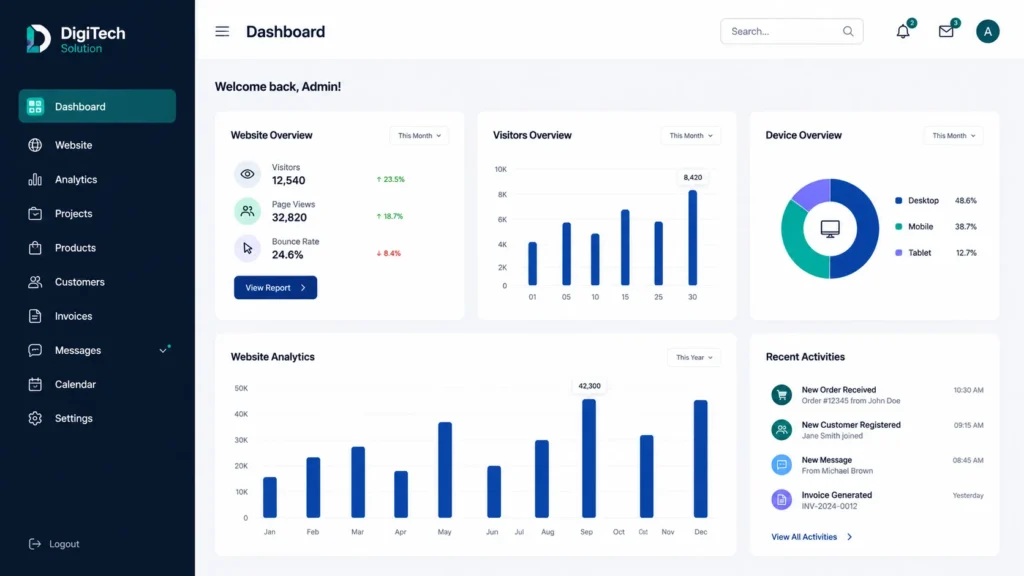Click the New Order Received cart icon

tap(781, 394)
